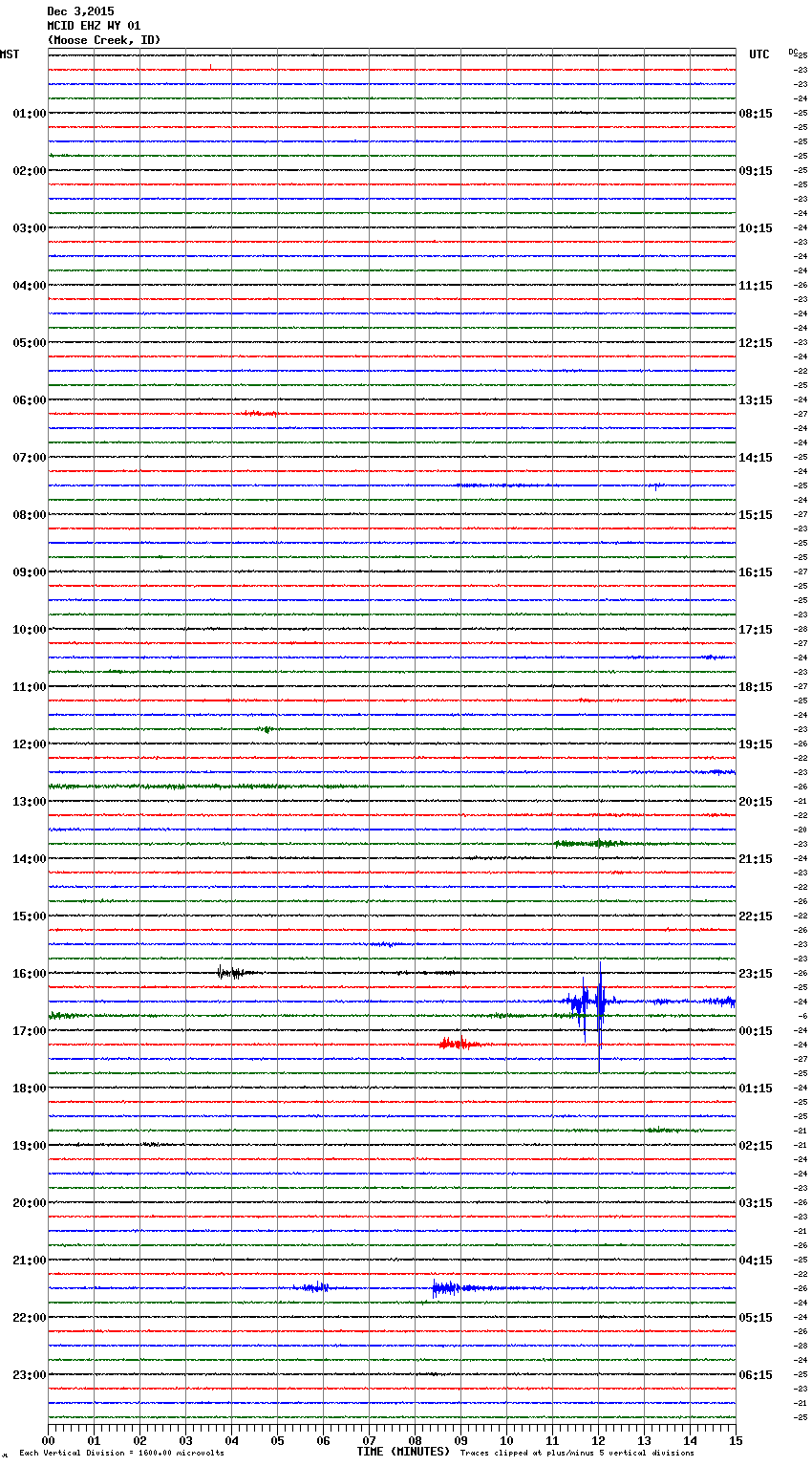The width and height of the screenshot is (812, 1466).
Task: Select the '11:00' MST hour label
Action: [x=30, y=687]
